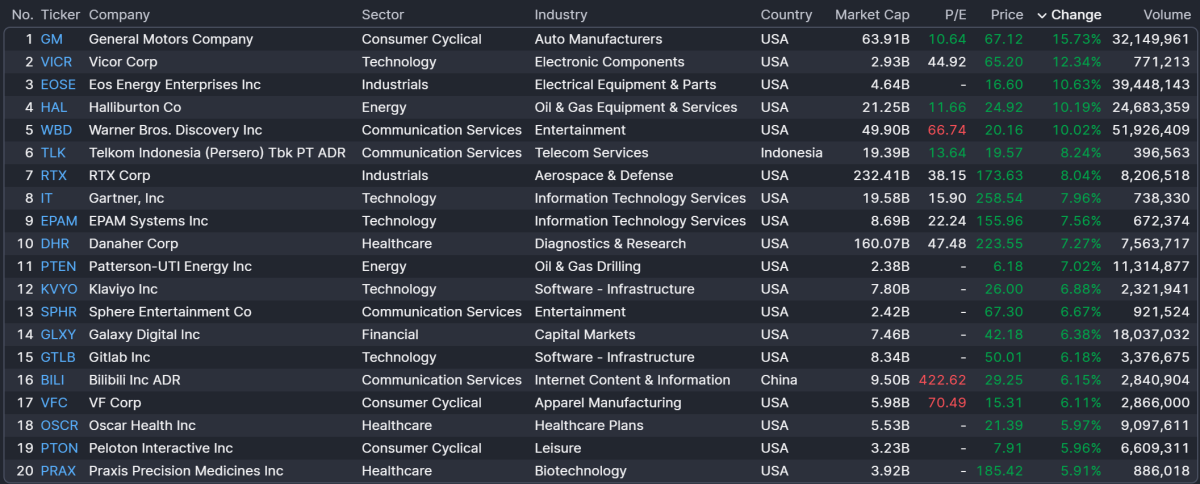Open the GLXY ticker link

click(x=58, y=335)
